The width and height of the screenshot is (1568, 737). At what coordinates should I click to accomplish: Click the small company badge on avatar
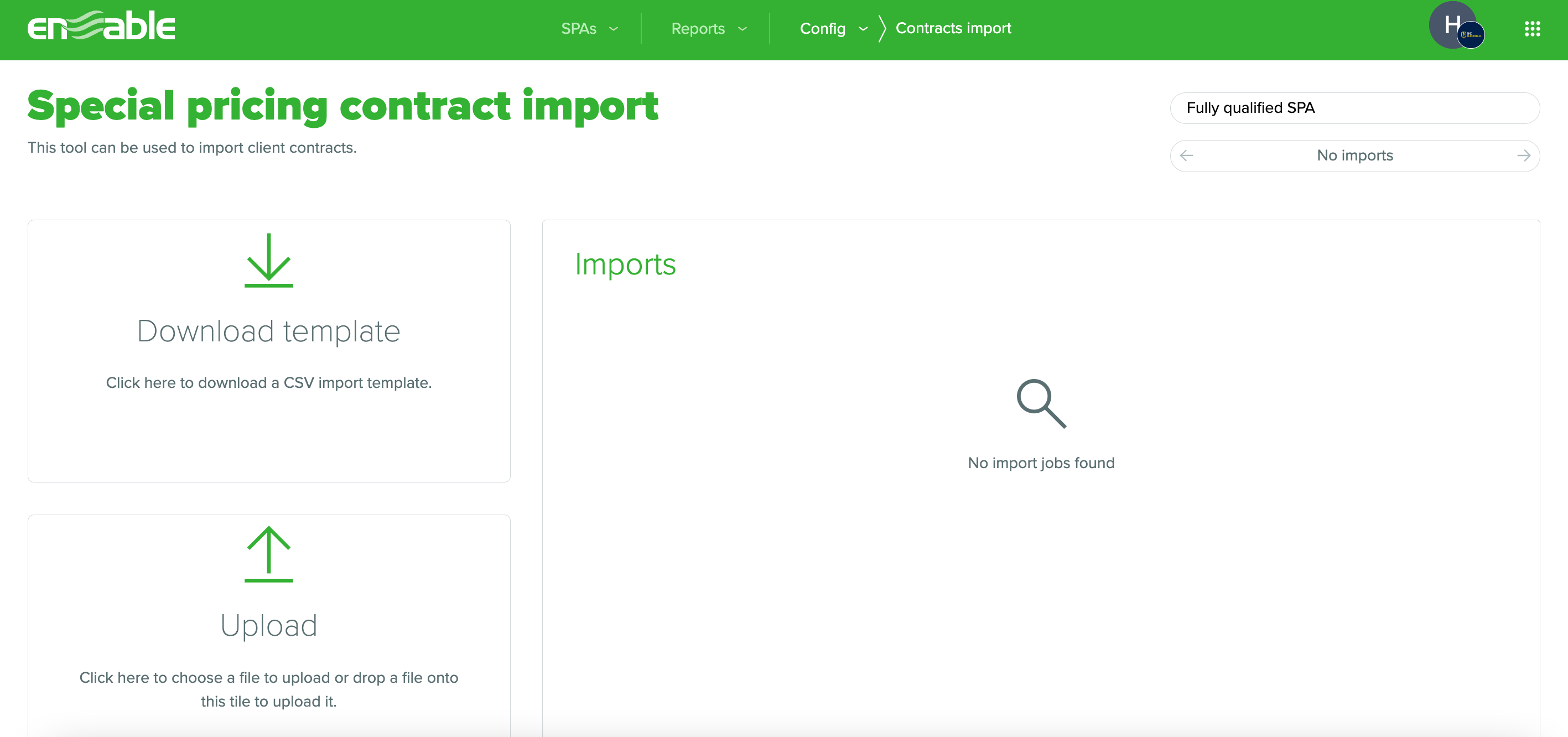1470,35
